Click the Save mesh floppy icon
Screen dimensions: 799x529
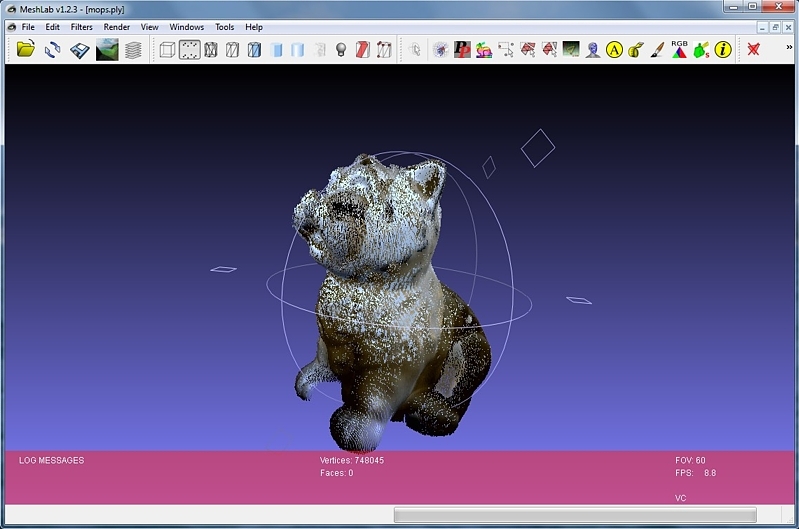pyautogui.click(x=80, y=49)
